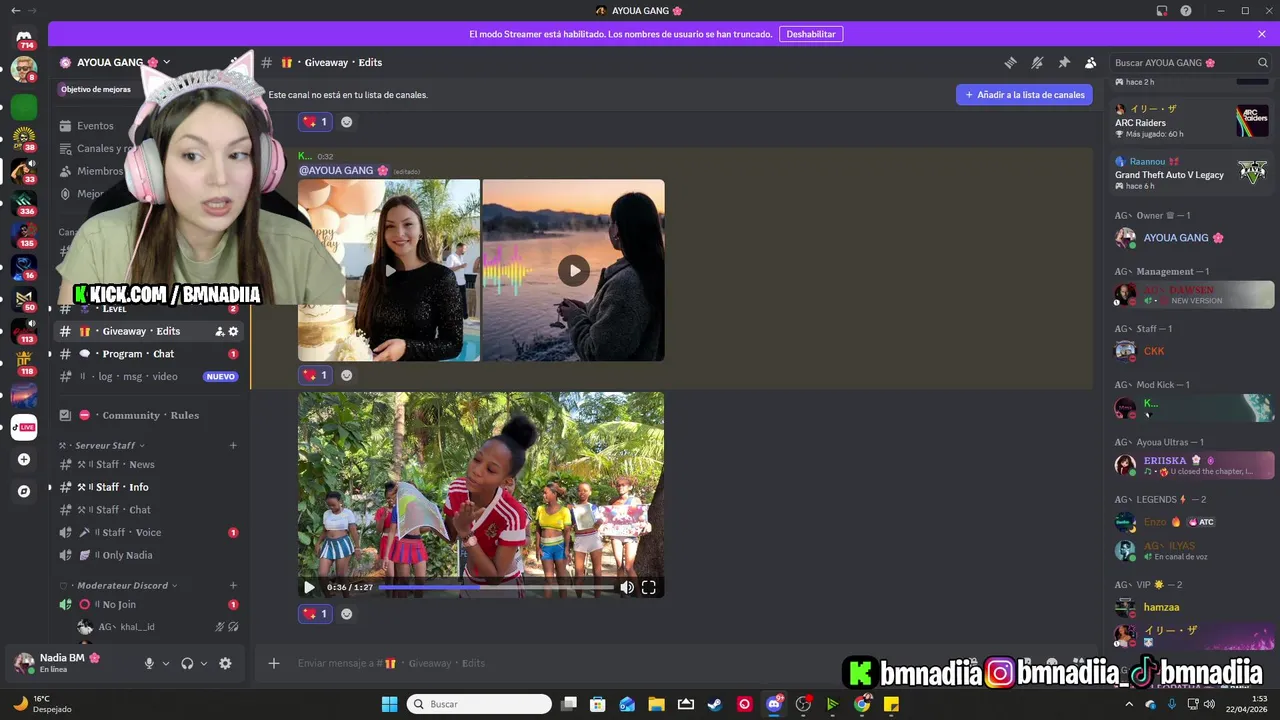Open AYOUA GANG owner member profile

click(x=1192, y=238)
